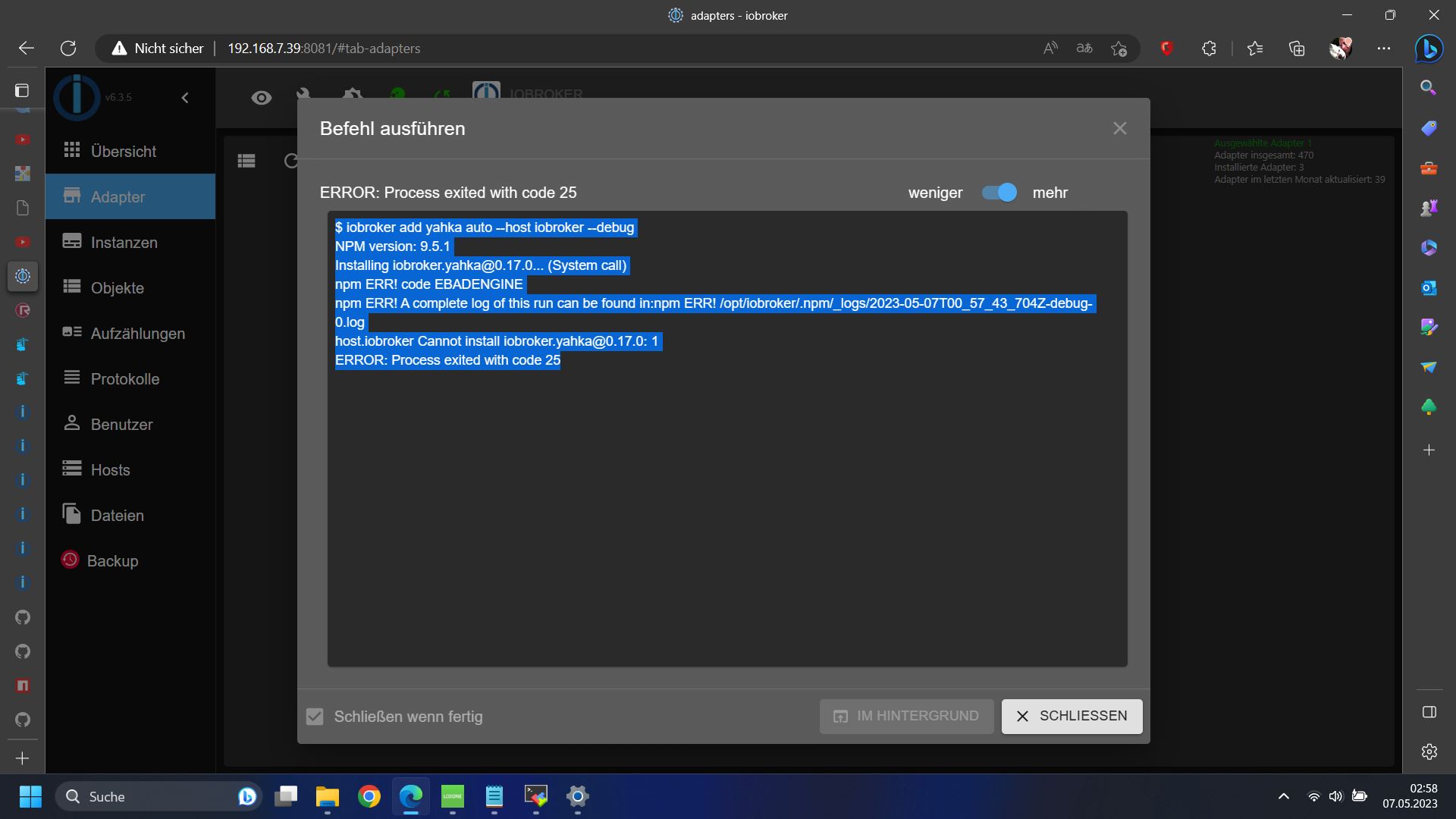
Task: Add a sidebar app with the plus icon
Action: pos(1429,450)
